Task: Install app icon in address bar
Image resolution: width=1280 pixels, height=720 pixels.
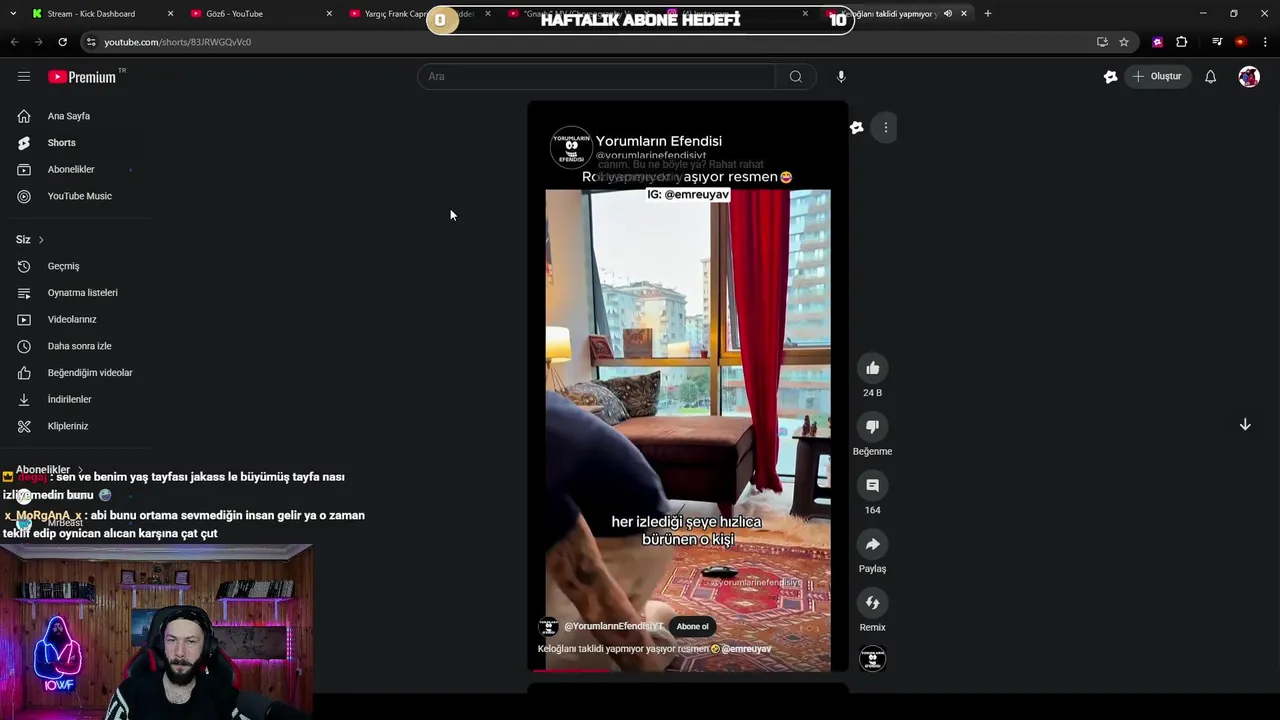Action: [x=1102, y=42]
